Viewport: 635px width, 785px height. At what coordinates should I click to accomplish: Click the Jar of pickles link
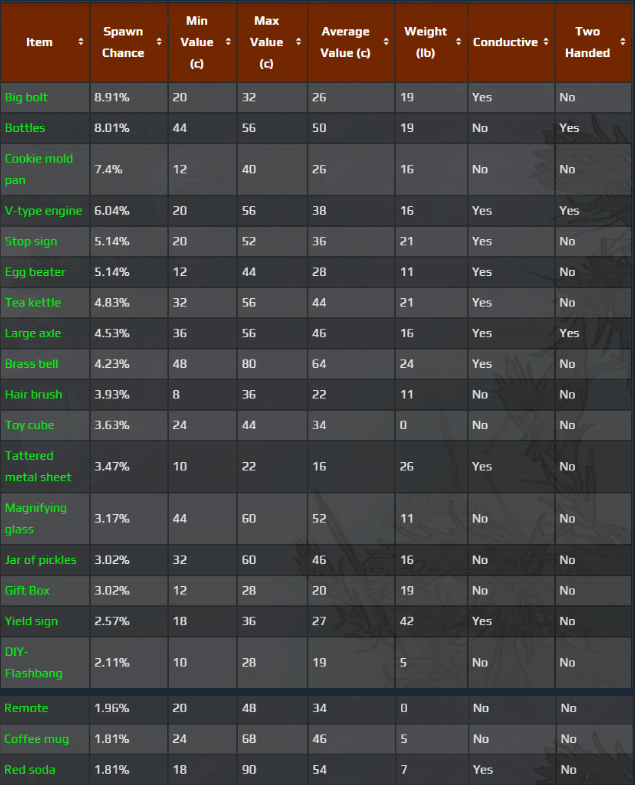[40, 560]
